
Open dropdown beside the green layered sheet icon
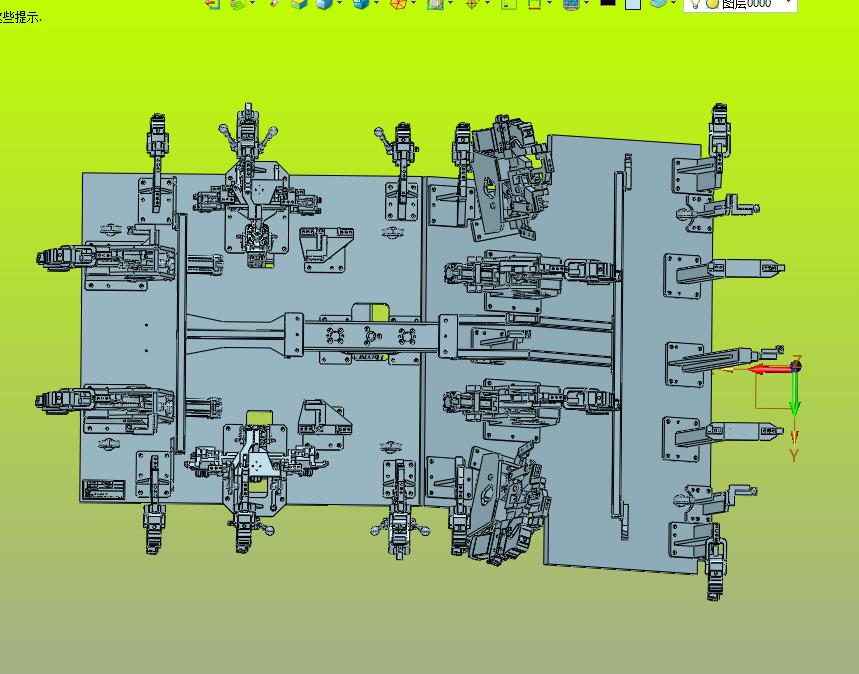tap(252, 3)
